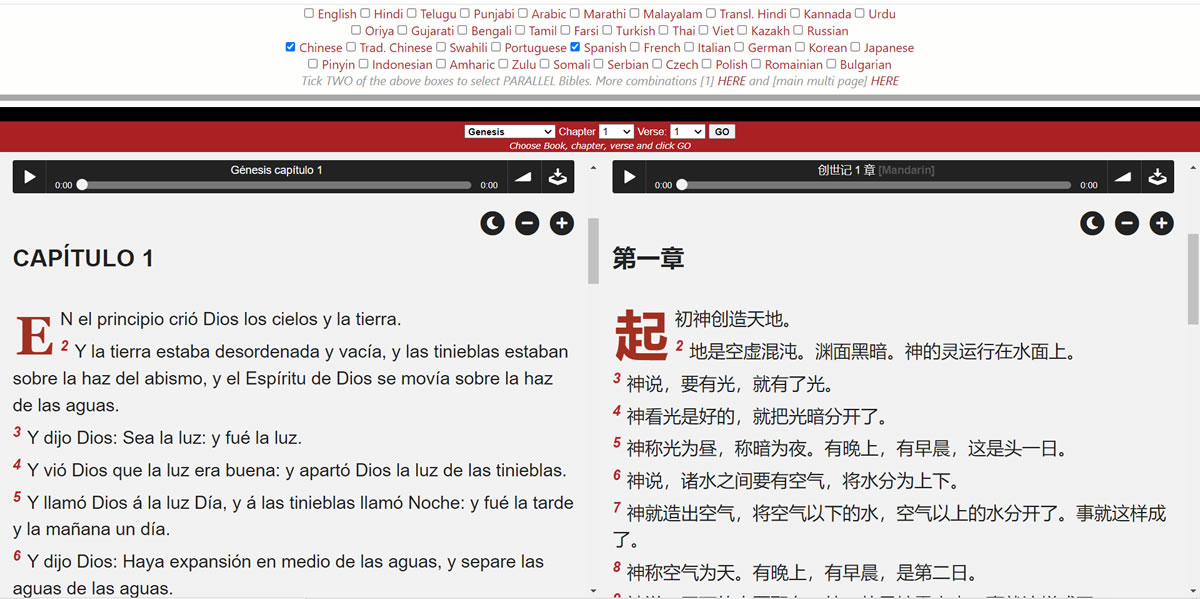This screenshot has width=1200, height=599.
Task: Tick the Urdu checkbox
Action: tap(860, 14)
